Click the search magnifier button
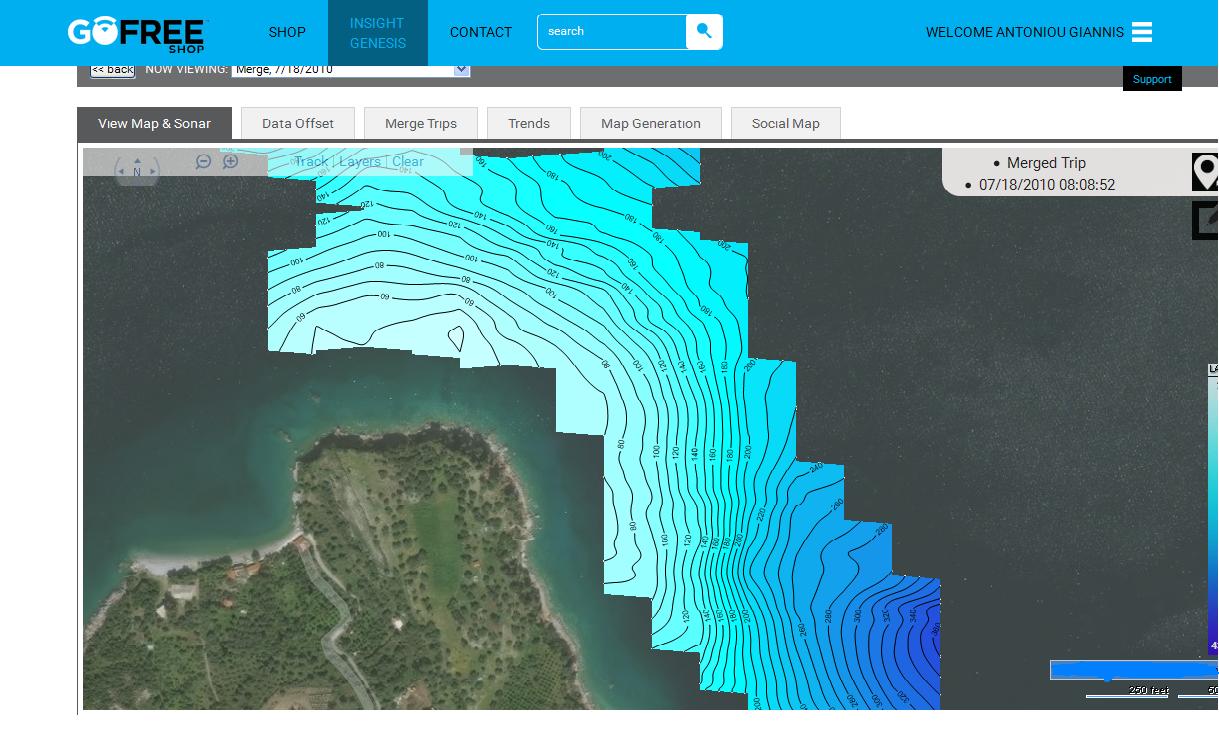Screen dimensions: 1219x755 click(704, 32)
